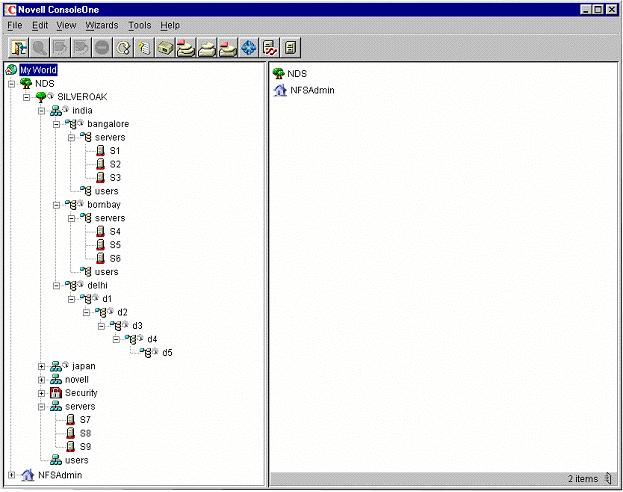
Task: Click the magnifying glass Find toolbar icon
Action: point(39,48)
